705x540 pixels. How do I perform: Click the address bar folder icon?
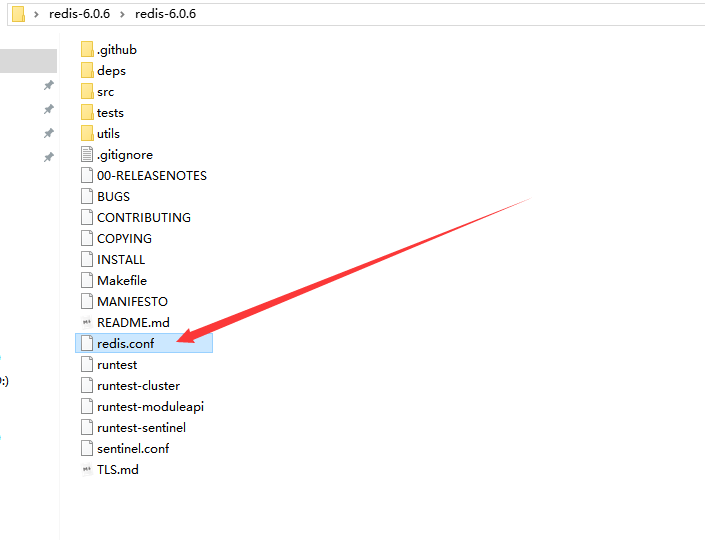(18, 14)
